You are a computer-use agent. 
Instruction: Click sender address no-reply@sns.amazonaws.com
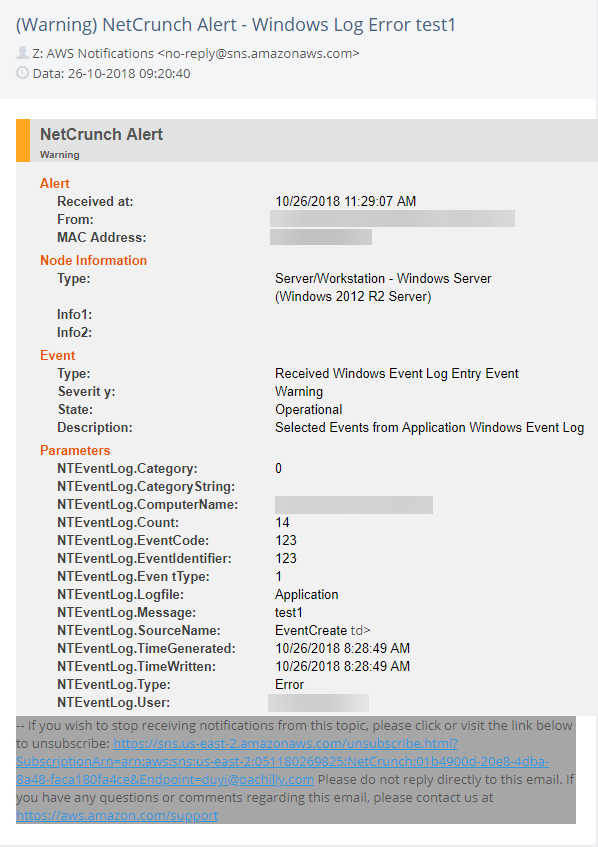click(x=258, y=53)
